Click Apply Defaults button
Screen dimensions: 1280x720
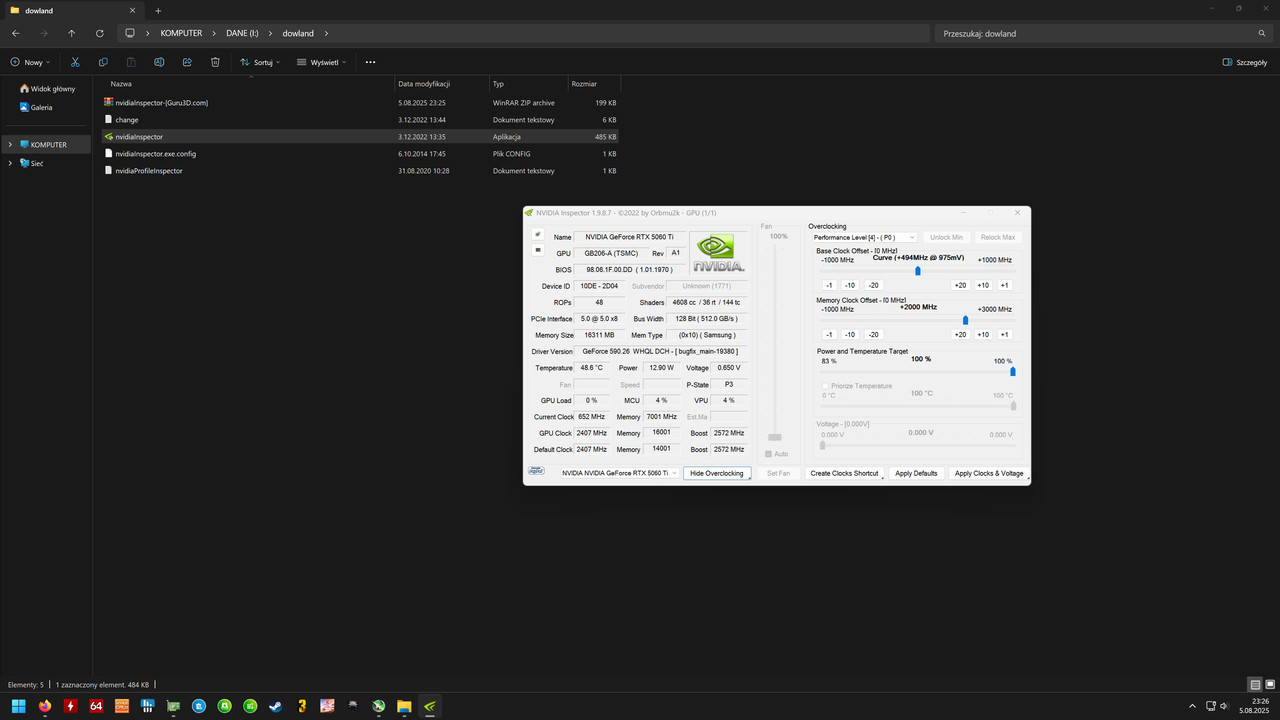pos(916,473)
